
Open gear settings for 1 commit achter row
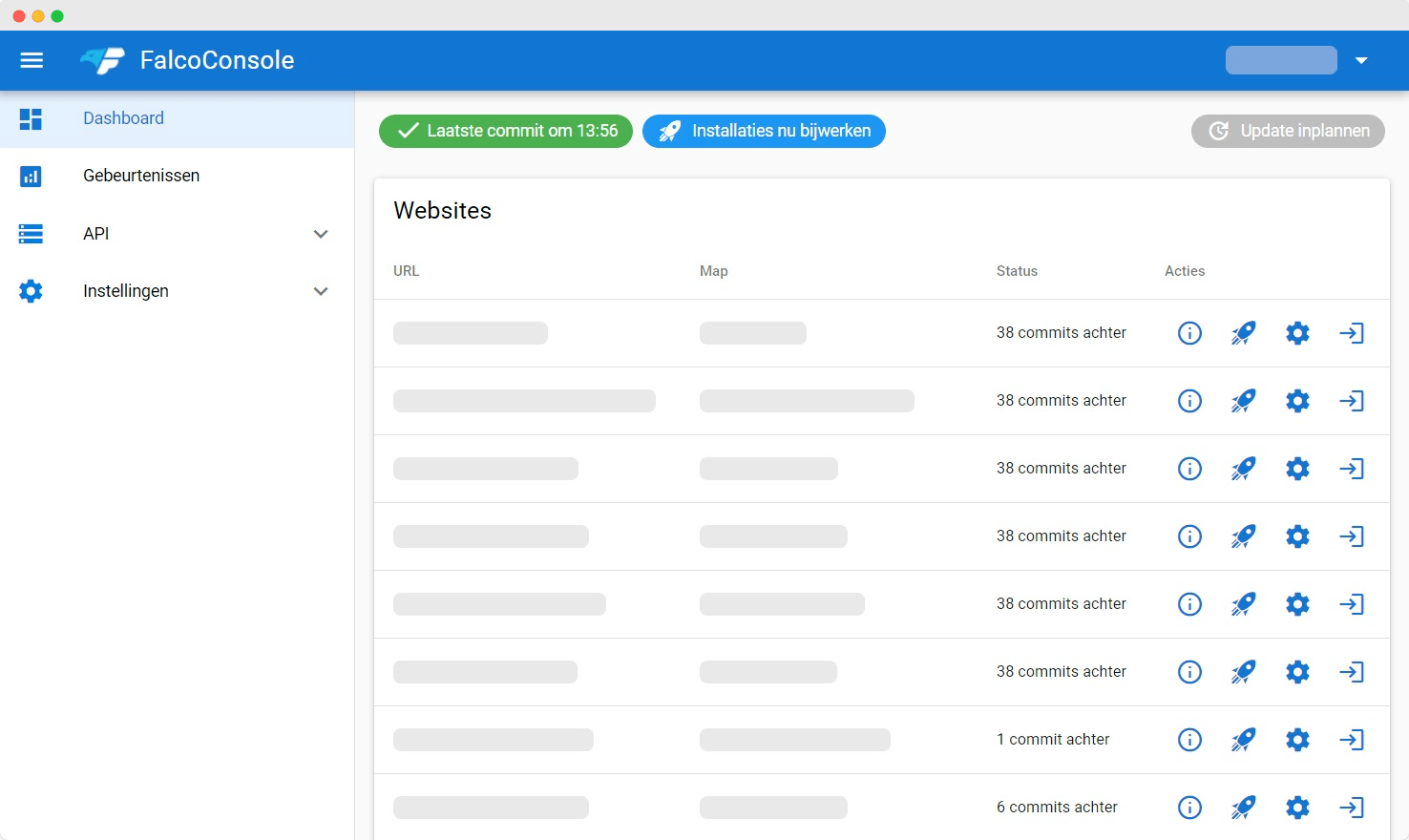pyautogui.click(x=1297, y=740)
